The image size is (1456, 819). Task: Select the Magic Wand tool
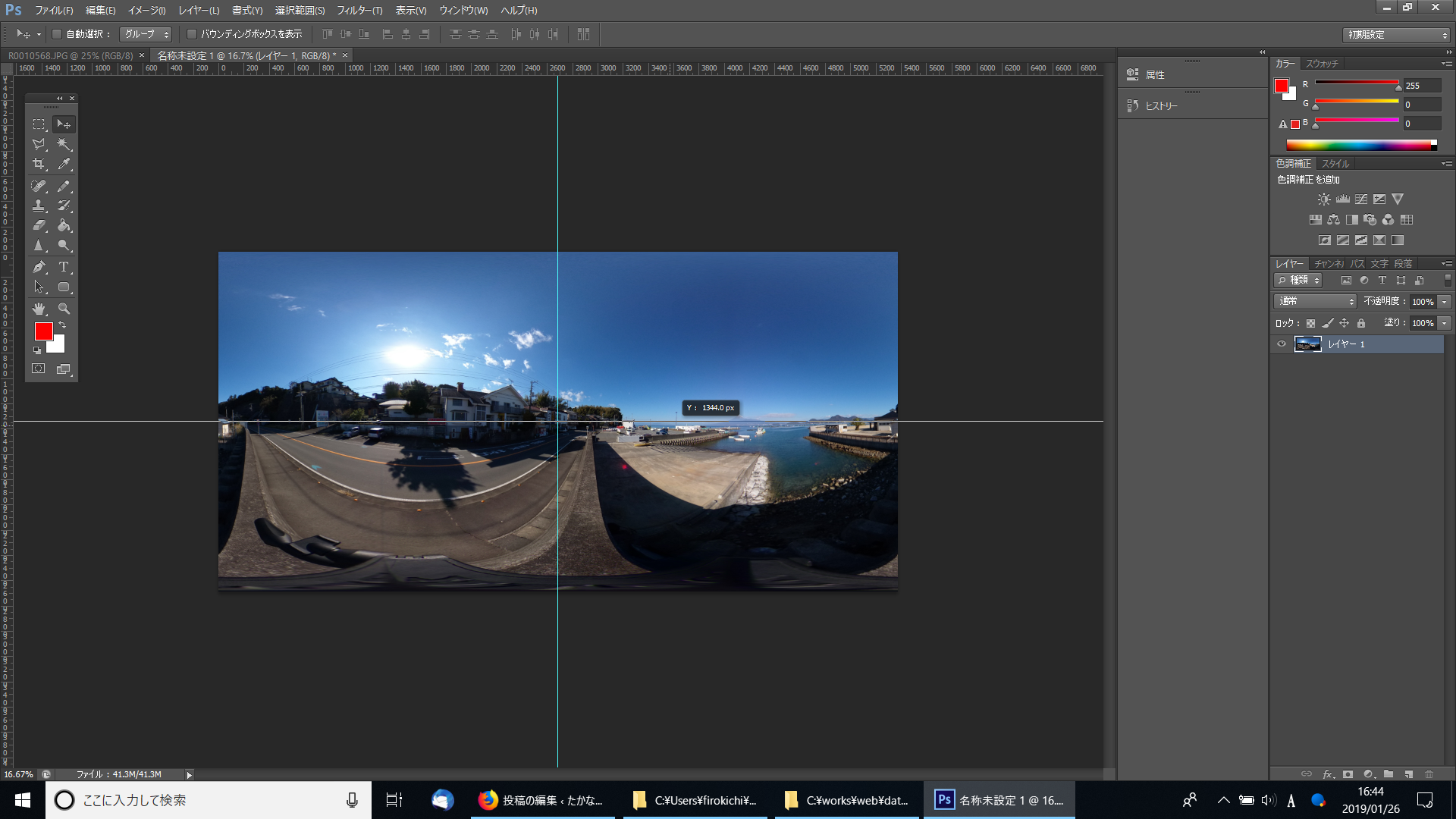[64, 144]
